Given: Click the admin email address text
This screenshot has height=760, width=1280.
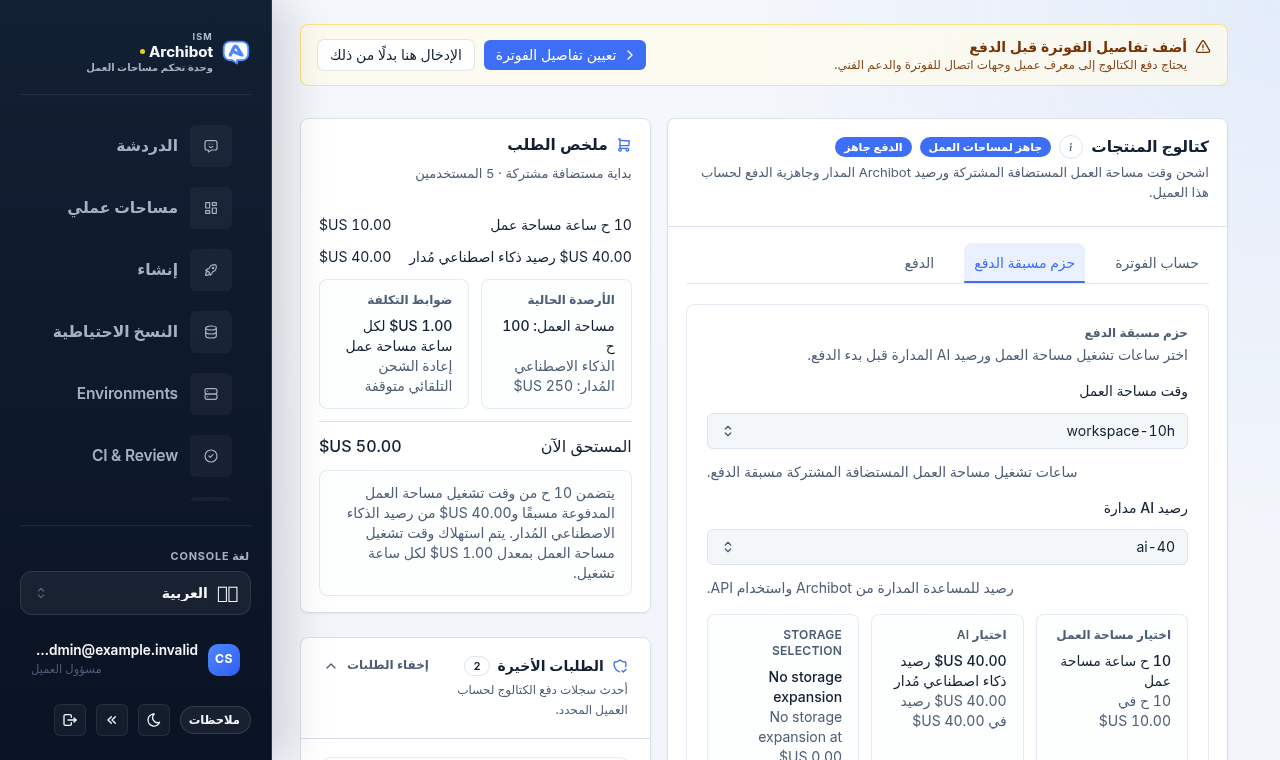Looking at the screenshot, I should click(117, 650).
